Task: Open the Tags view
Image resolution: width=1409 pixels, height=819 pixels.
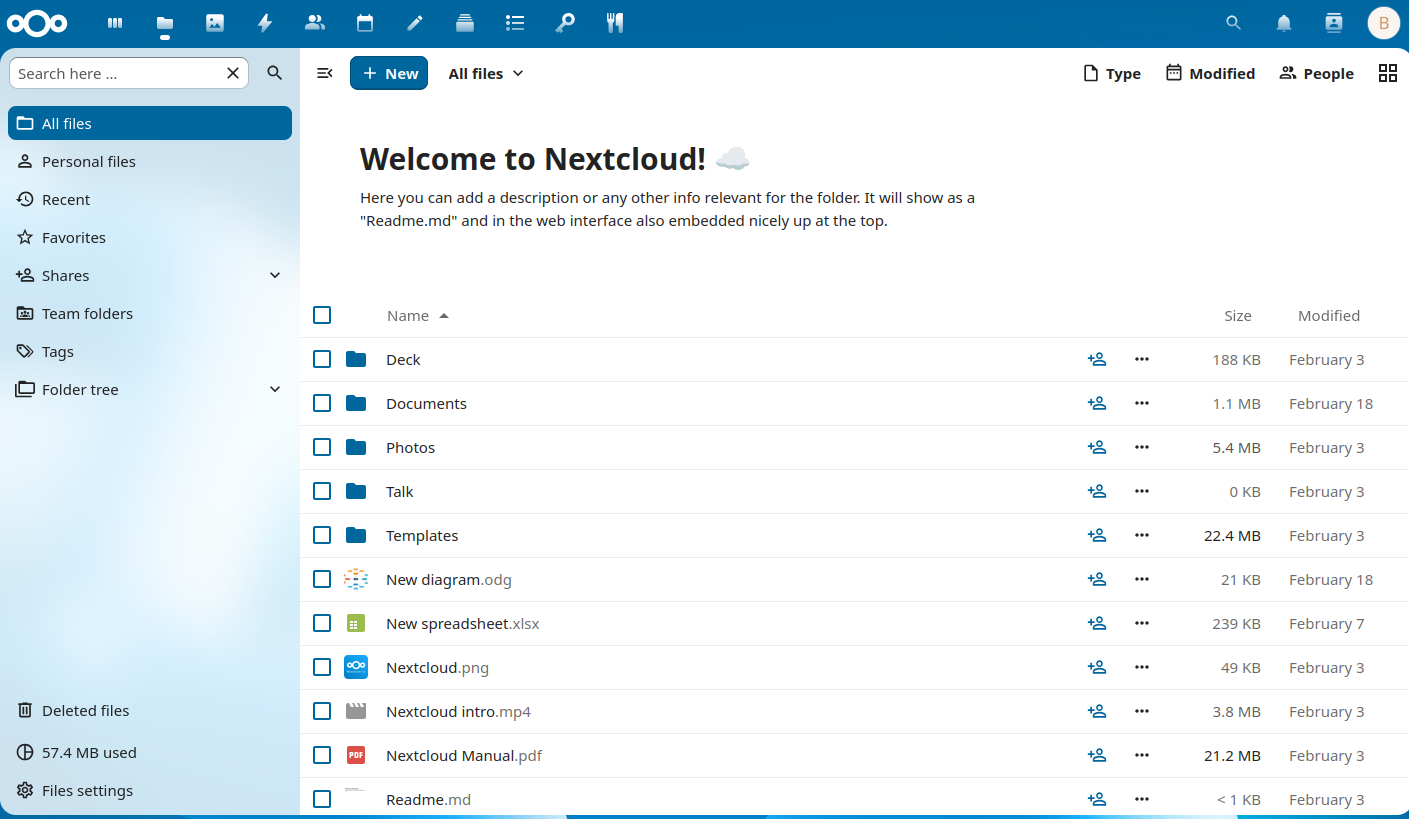Action: pos(150,351)
